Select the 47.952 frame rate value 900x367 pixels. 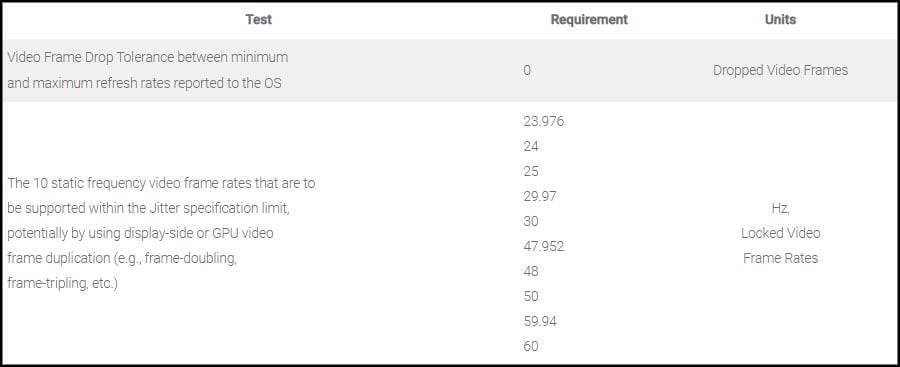(x=544, y=246)
